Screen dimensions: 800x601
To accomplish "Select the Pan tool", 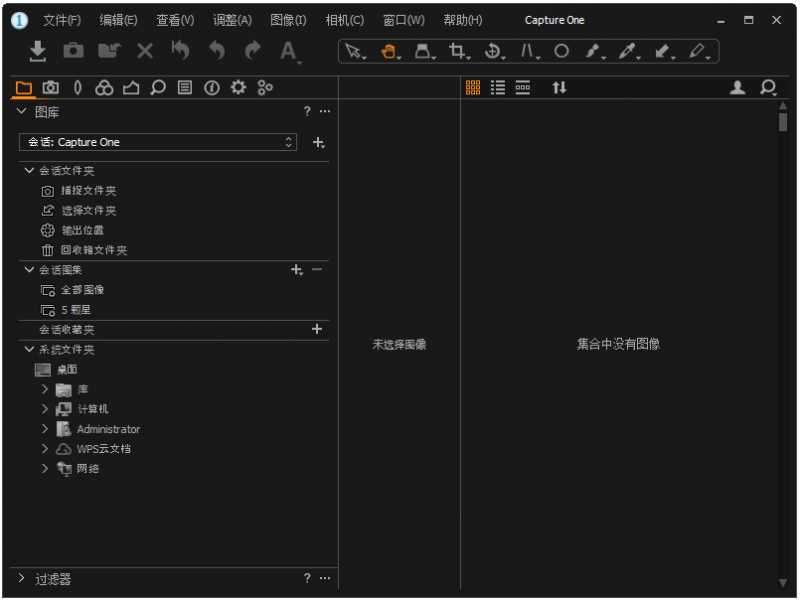I will pos(389,52).
